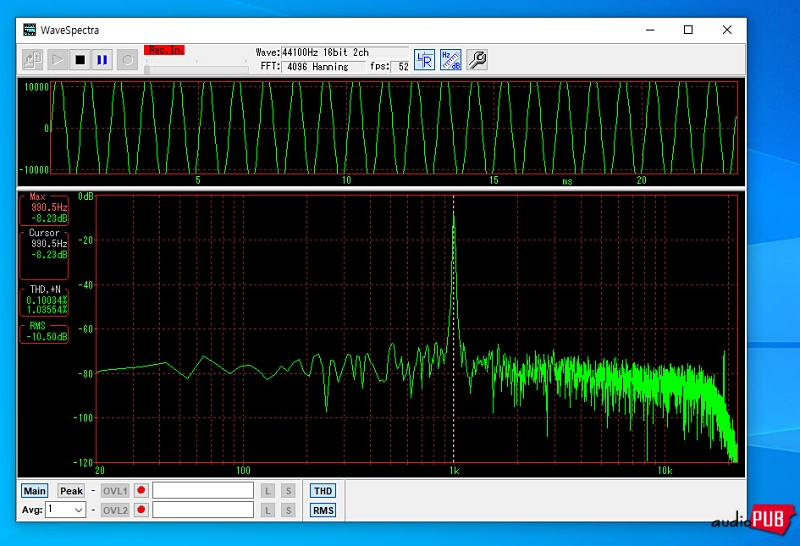
Task: Click the open file icon in the toolbar
Action: pyautogui.click(x=32, y=60)
